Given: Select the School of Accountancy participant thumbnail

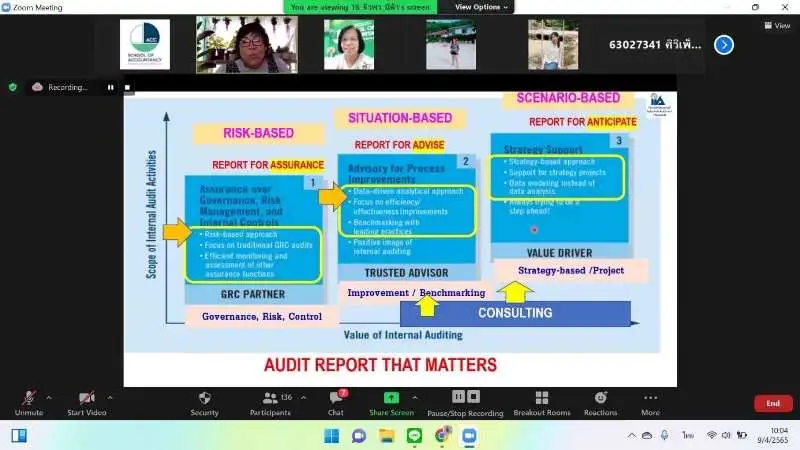Looking at the screenshot, I should point(144,45).
